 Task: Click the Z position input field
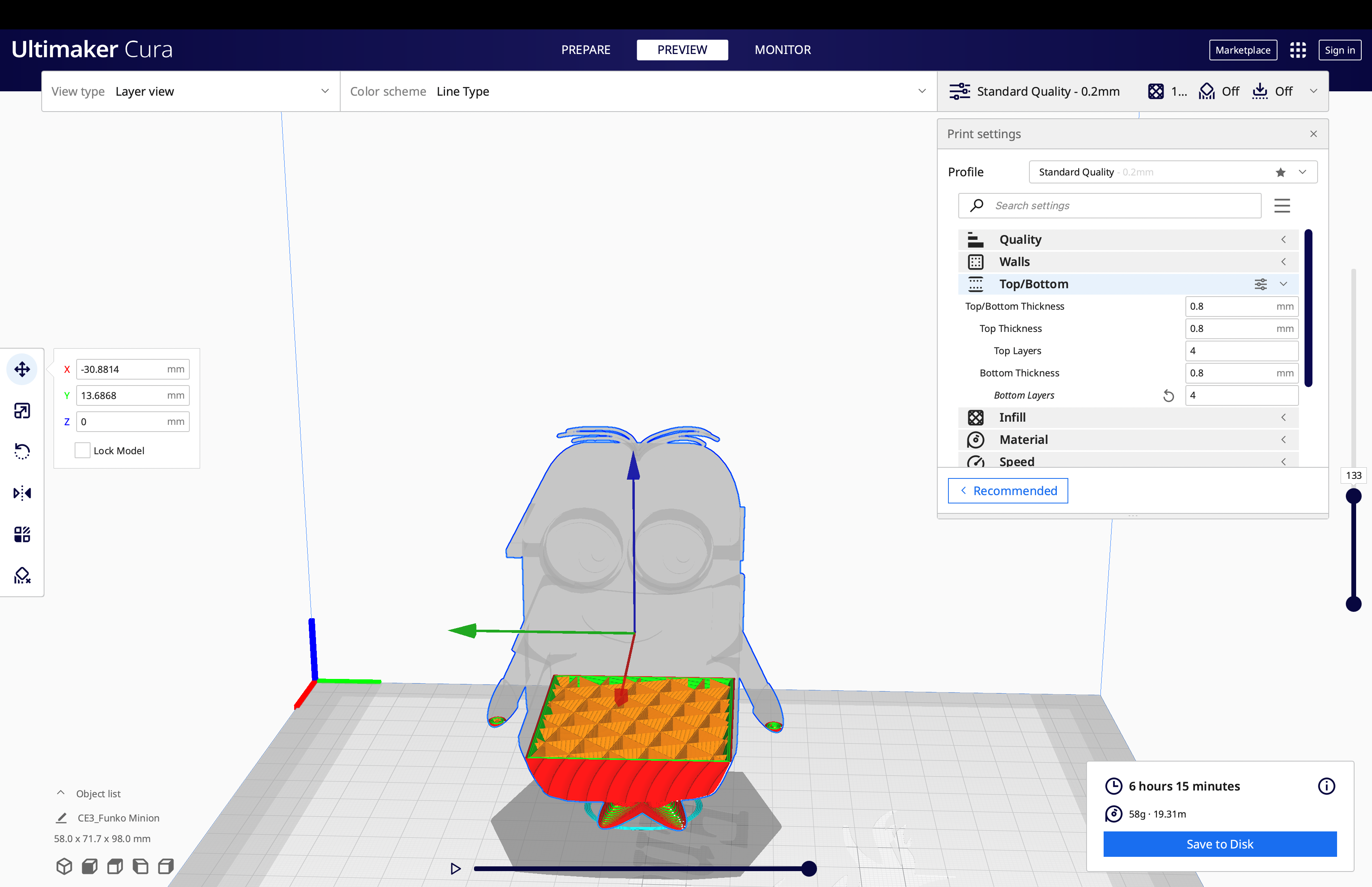point(133,422)
